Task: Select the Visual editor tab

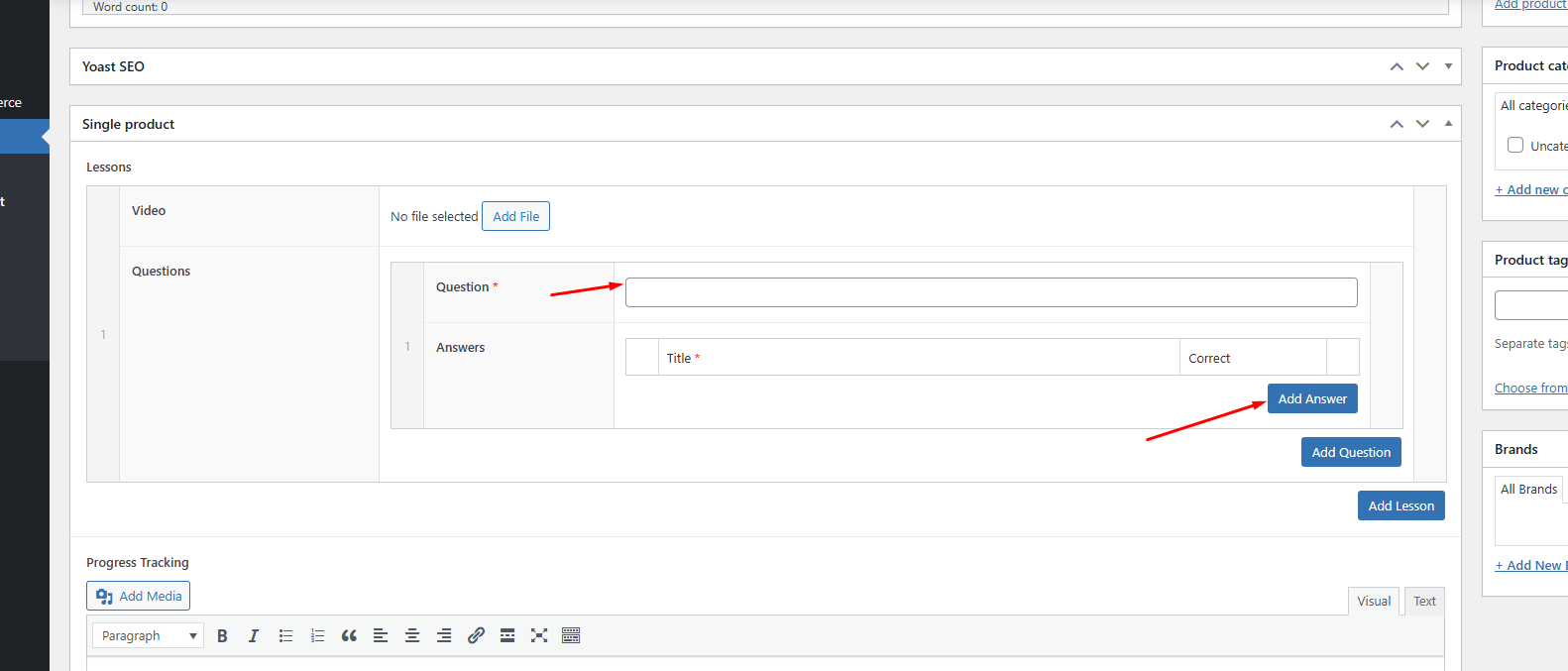Action: pos(1373,602)
